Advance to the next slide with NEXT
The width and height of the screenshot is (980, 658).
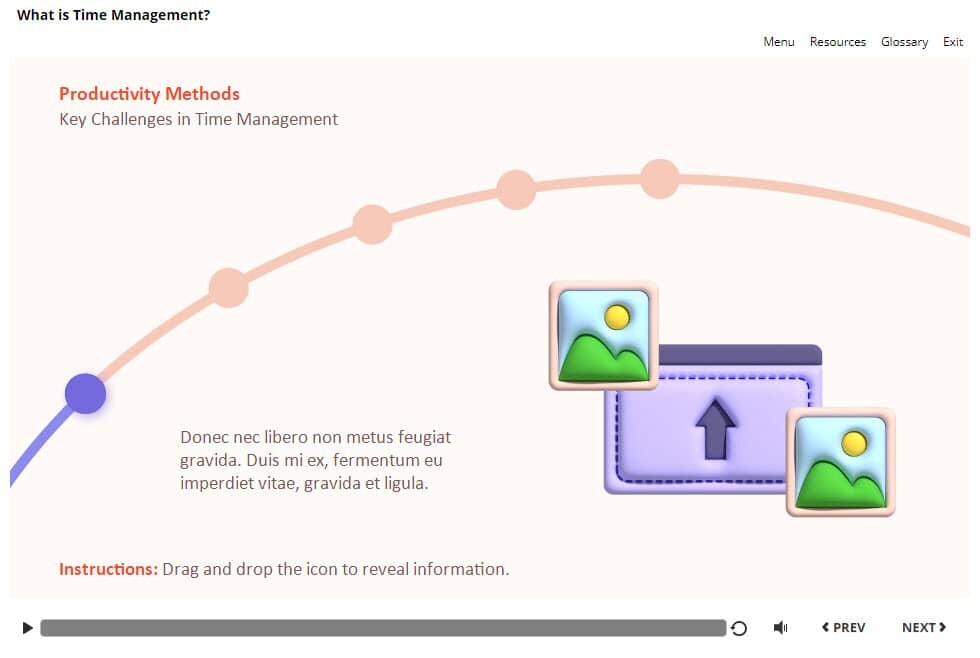coord(924,628)
